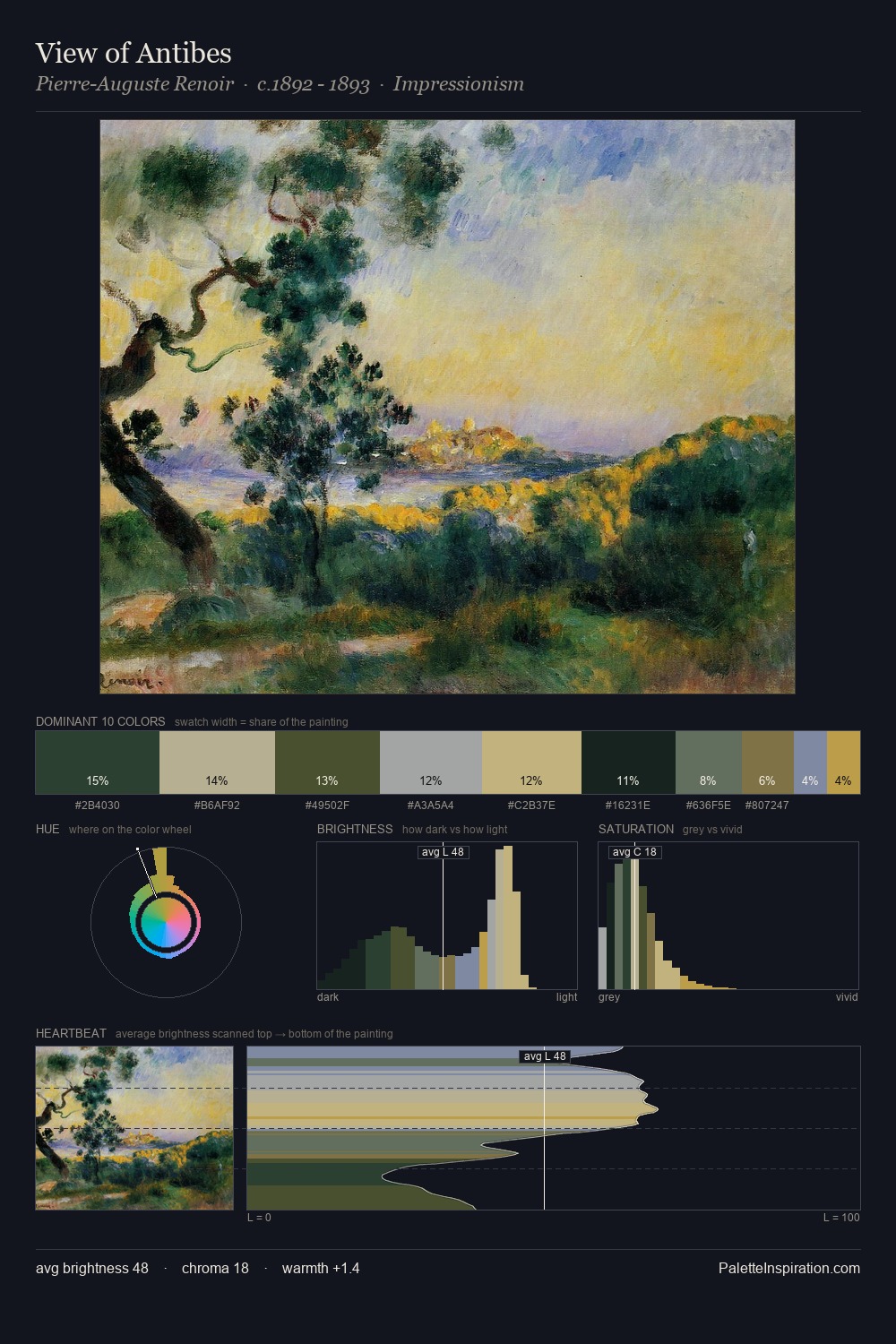896x1344 pixels.
Task: Click the hue color wheel
Action: 166,922
